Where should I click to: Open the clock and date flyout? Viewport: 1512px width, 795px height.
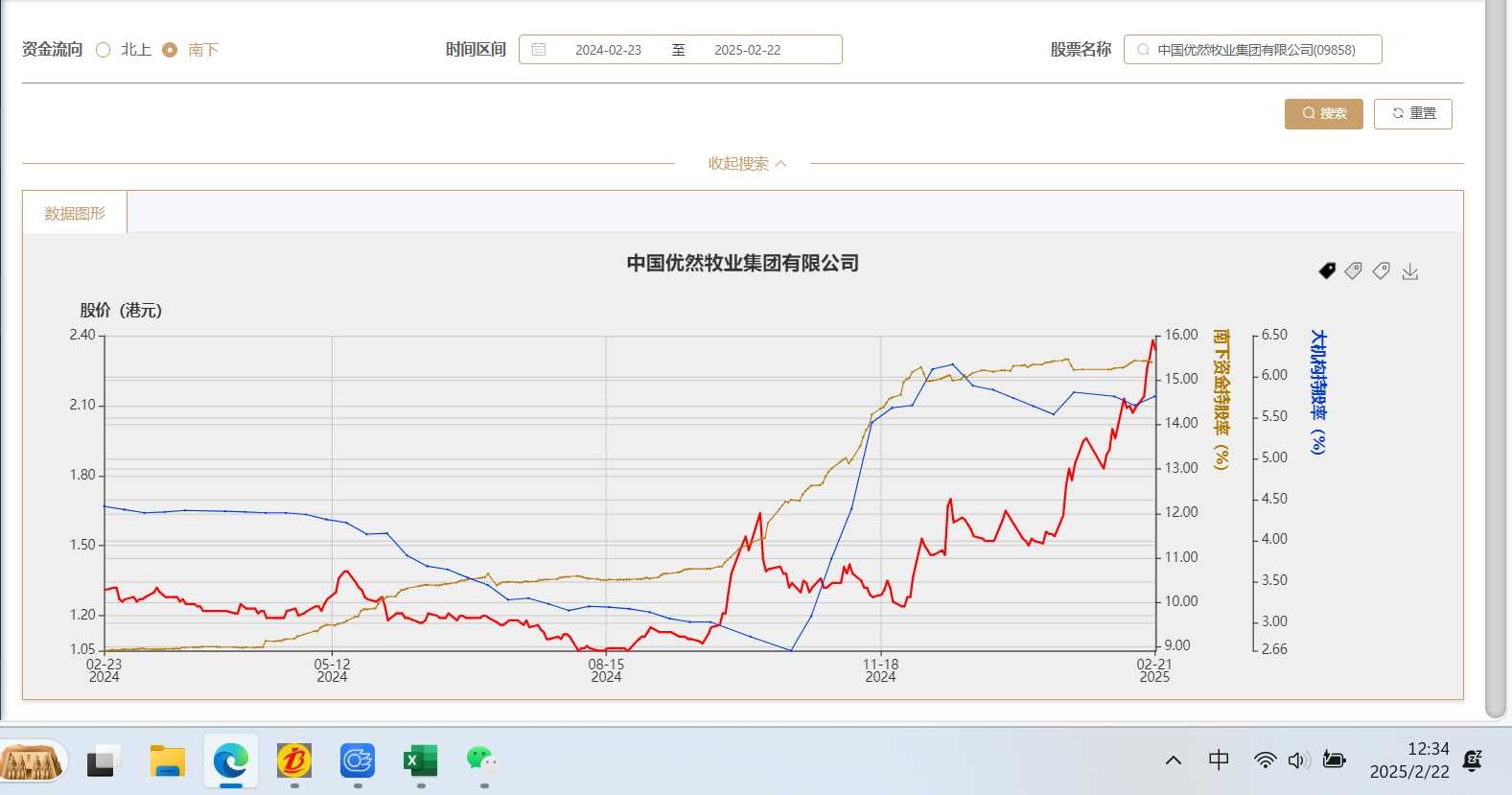(x=1409, y=760)
